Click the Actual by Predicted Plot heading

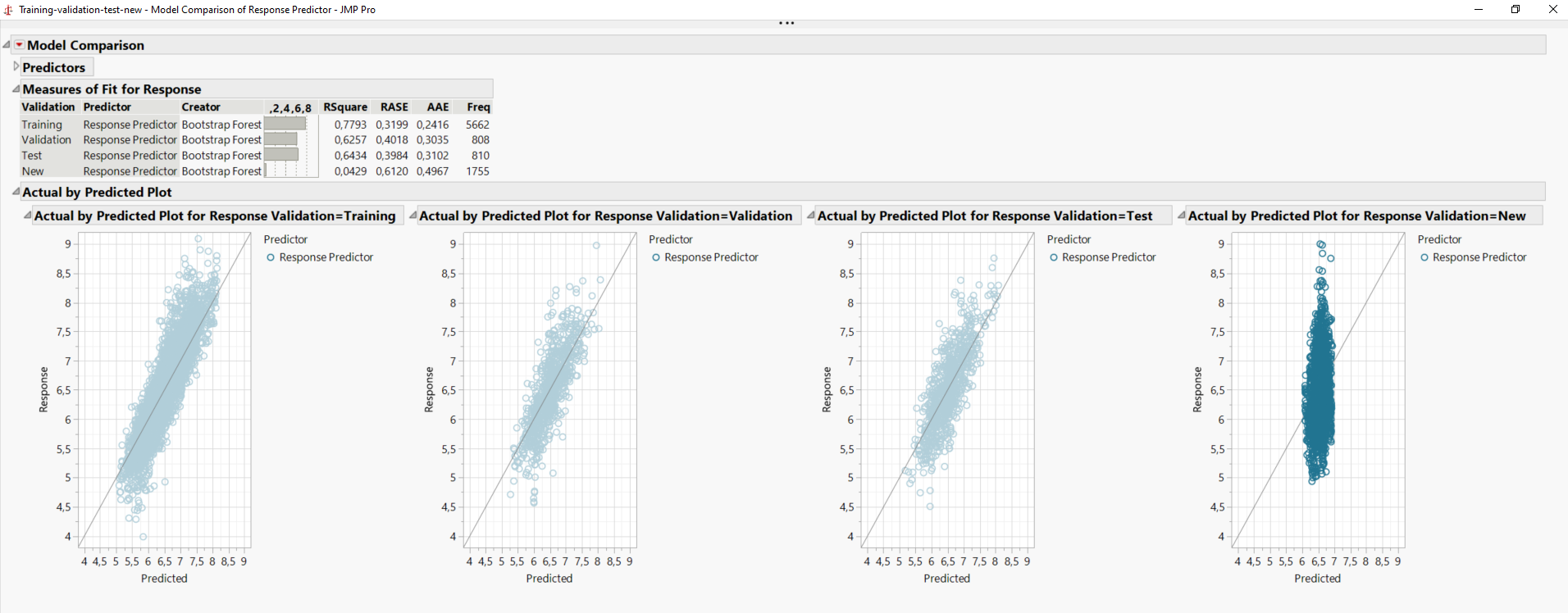[x=97, y=192]
